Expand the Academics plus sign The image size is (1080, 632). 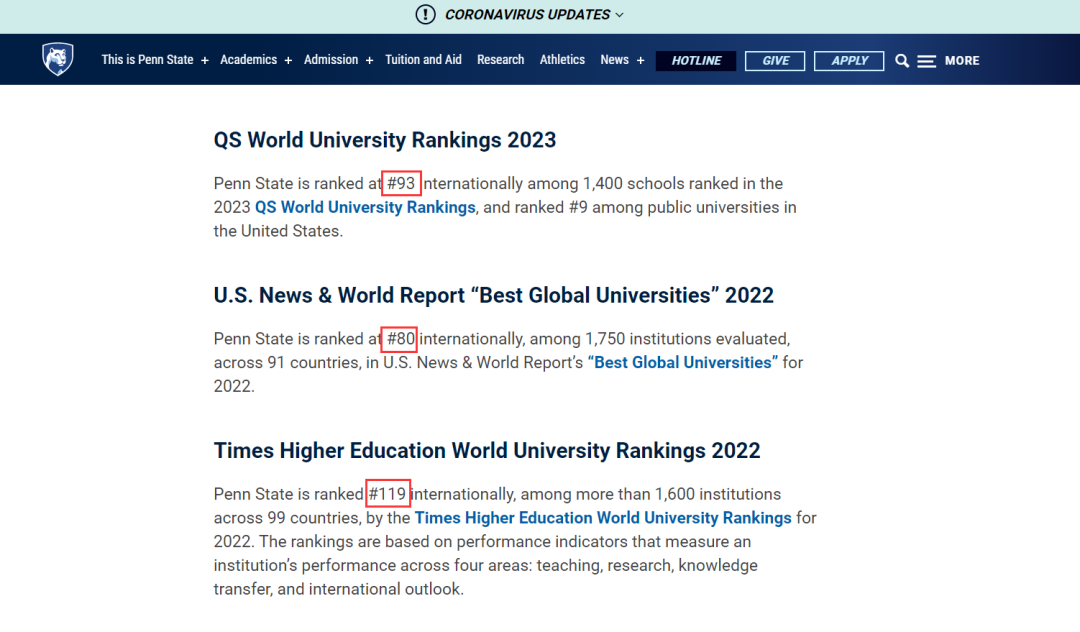click(288, 61)
